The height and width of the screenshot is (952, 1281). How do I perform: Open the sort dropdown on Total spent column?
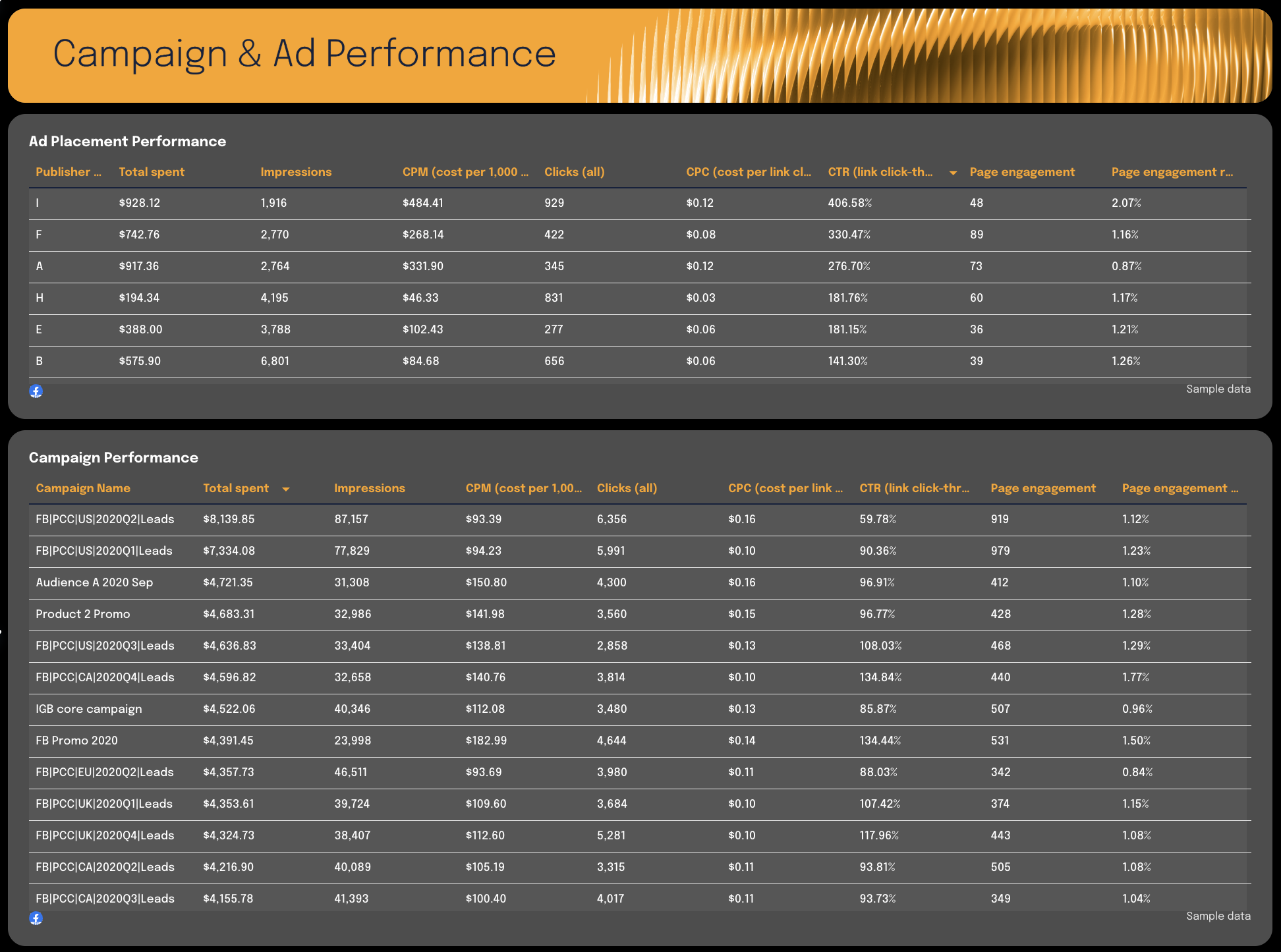(x=286, y=489)
